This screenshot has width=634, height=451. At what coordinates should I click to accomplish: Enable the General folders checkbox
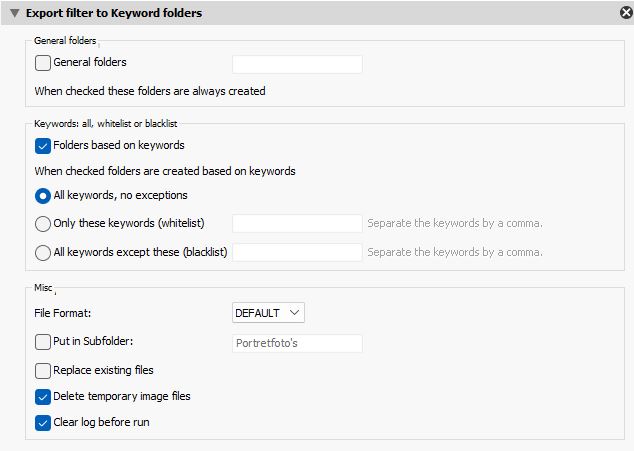pos(43,63)
